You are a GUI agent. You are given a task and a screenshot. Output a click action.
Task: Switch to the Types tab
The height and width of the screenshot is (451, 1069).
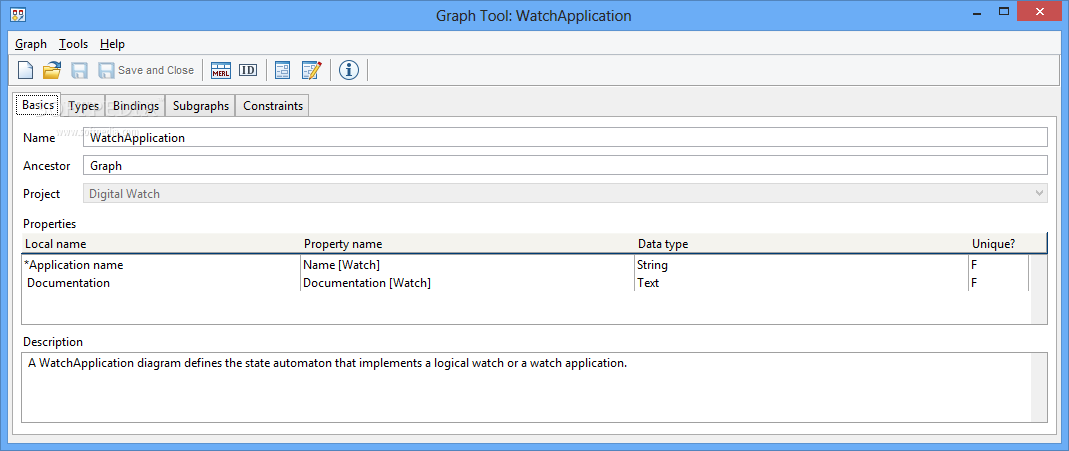tap(84, 106)
